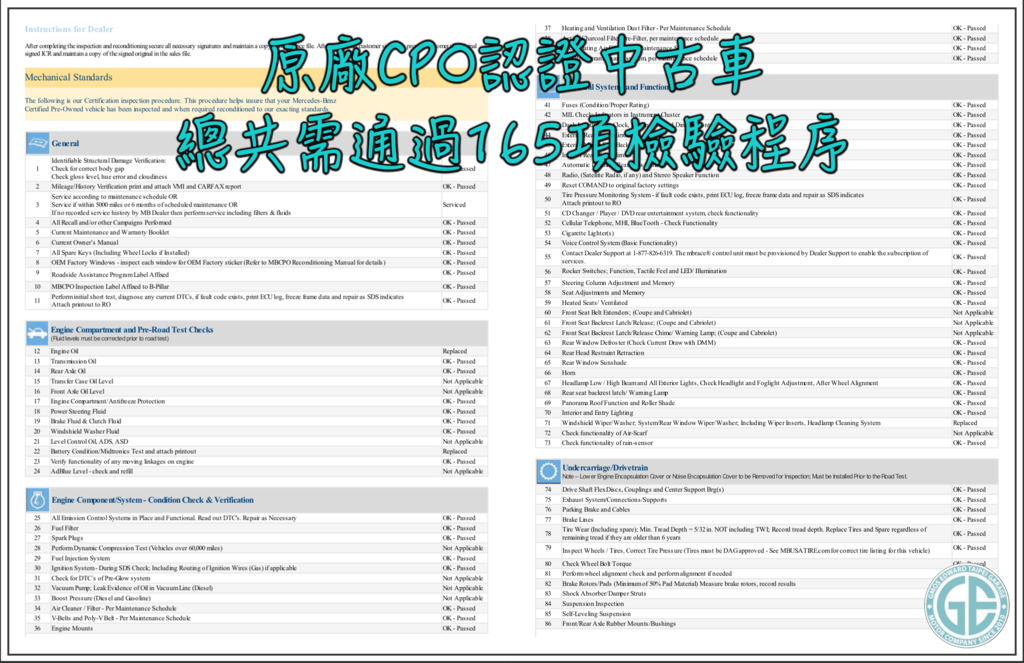
Task: Select the 'Engine Oil' row label
Action: pos(65,351)
